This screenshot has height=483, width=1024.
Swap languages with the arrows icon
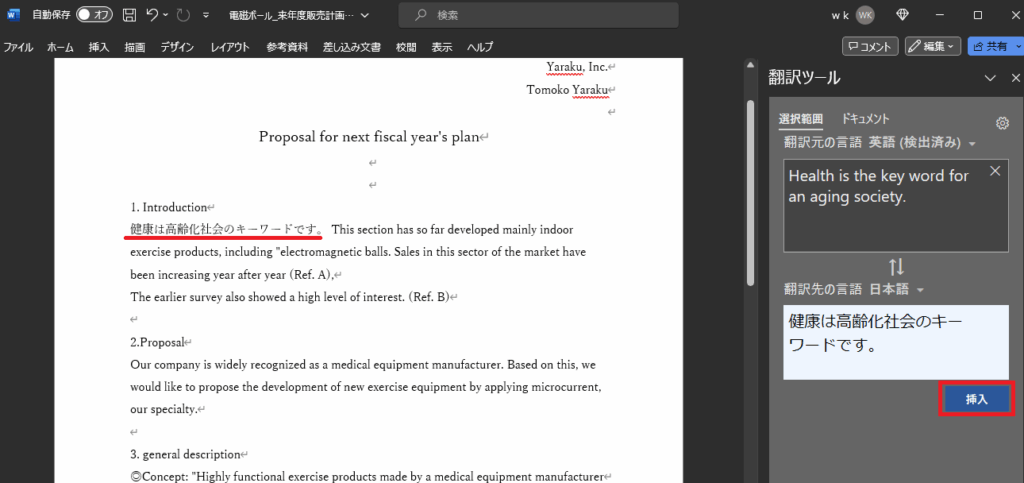coord(896,267)
